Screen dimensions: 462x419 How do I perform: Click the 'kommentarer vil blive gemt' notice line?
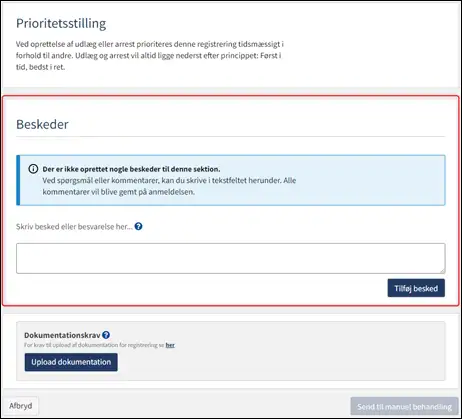118,192
